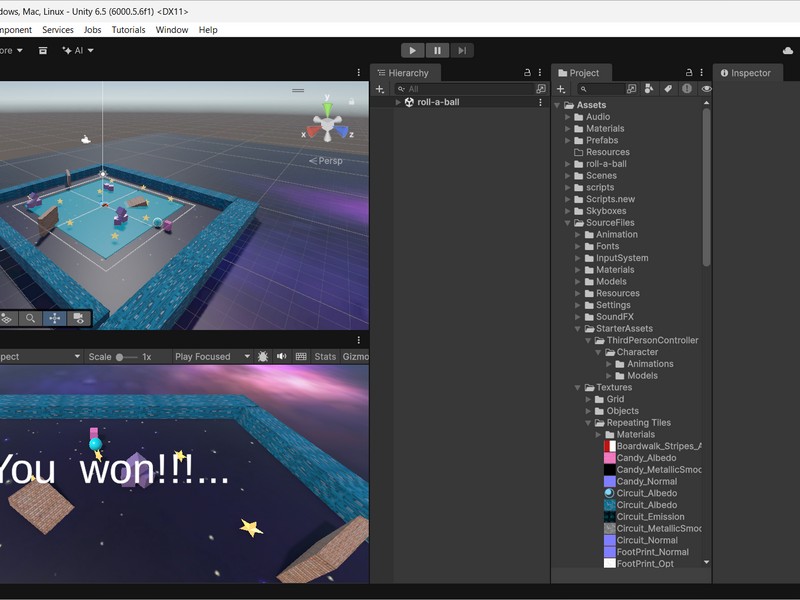Toggle Project panel lock

pyautogui.click(x=689, y=73)
